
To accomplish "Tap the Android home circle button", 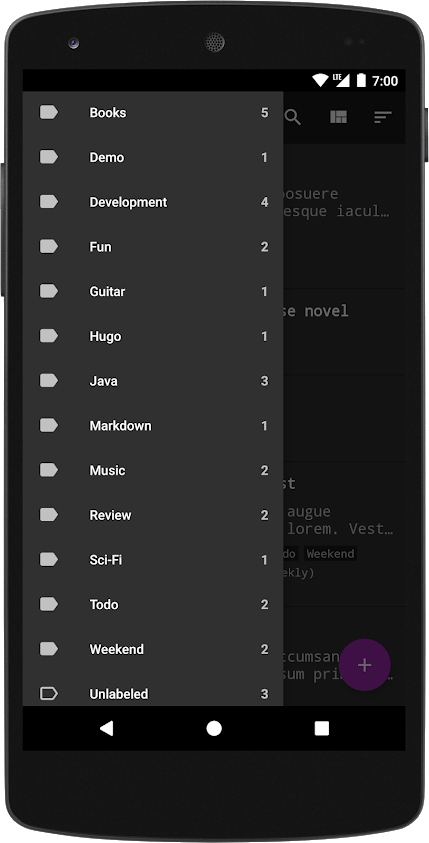I will (x=214, y=728).
